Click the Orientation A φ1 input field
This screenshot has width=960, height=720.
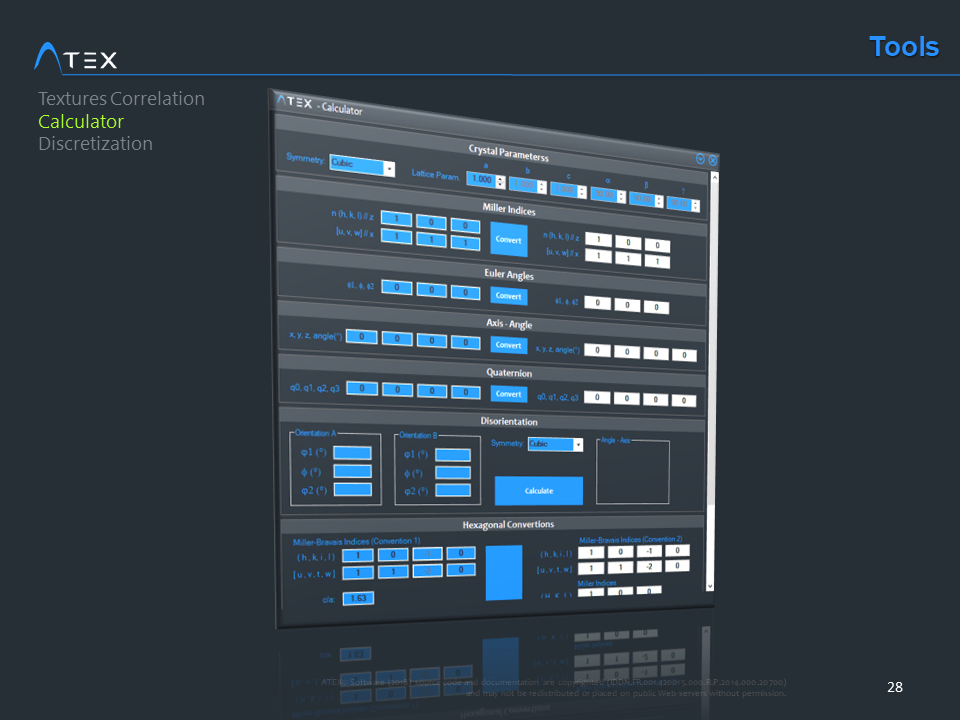[353, 452]
